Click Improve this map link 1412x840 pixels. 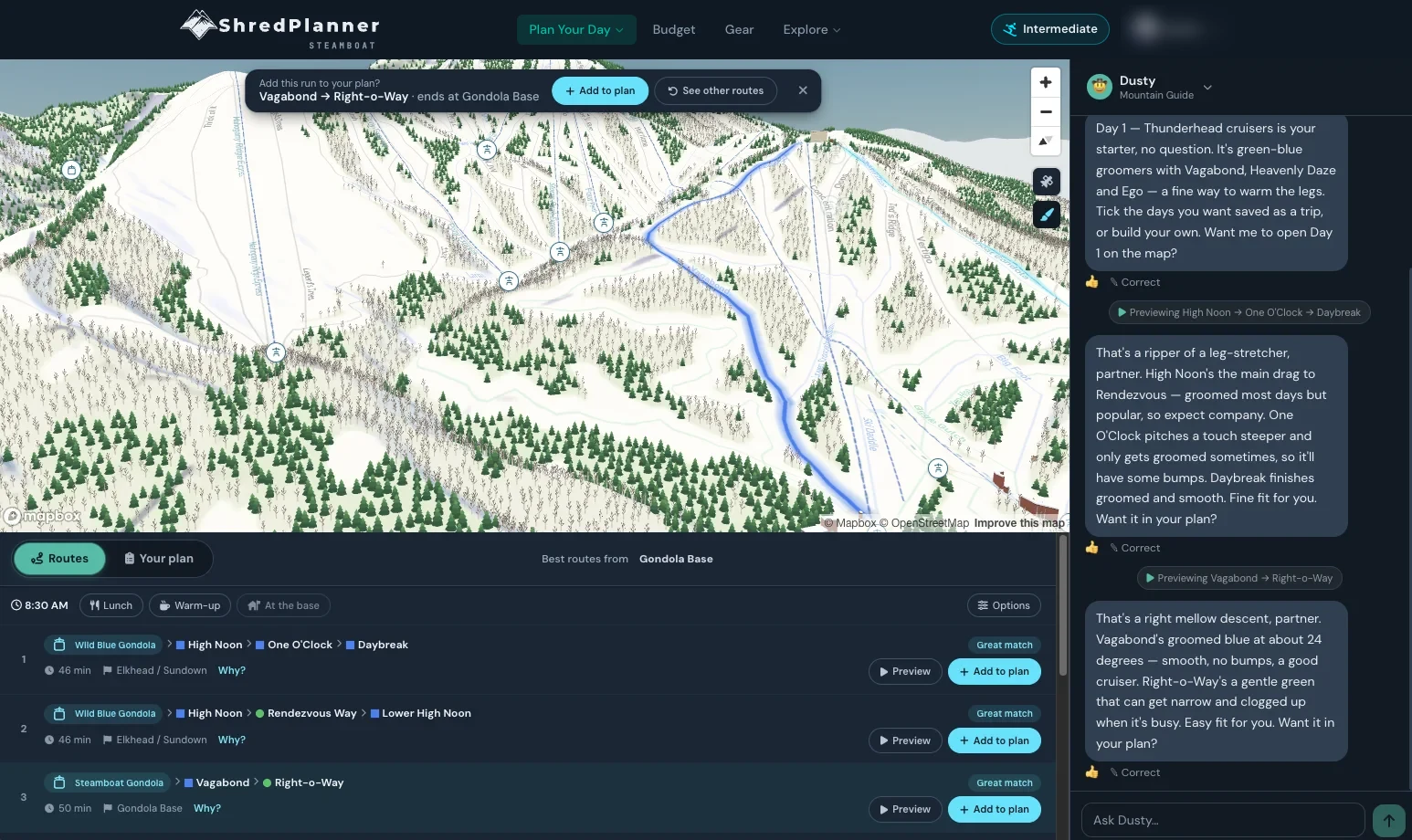1019,523
